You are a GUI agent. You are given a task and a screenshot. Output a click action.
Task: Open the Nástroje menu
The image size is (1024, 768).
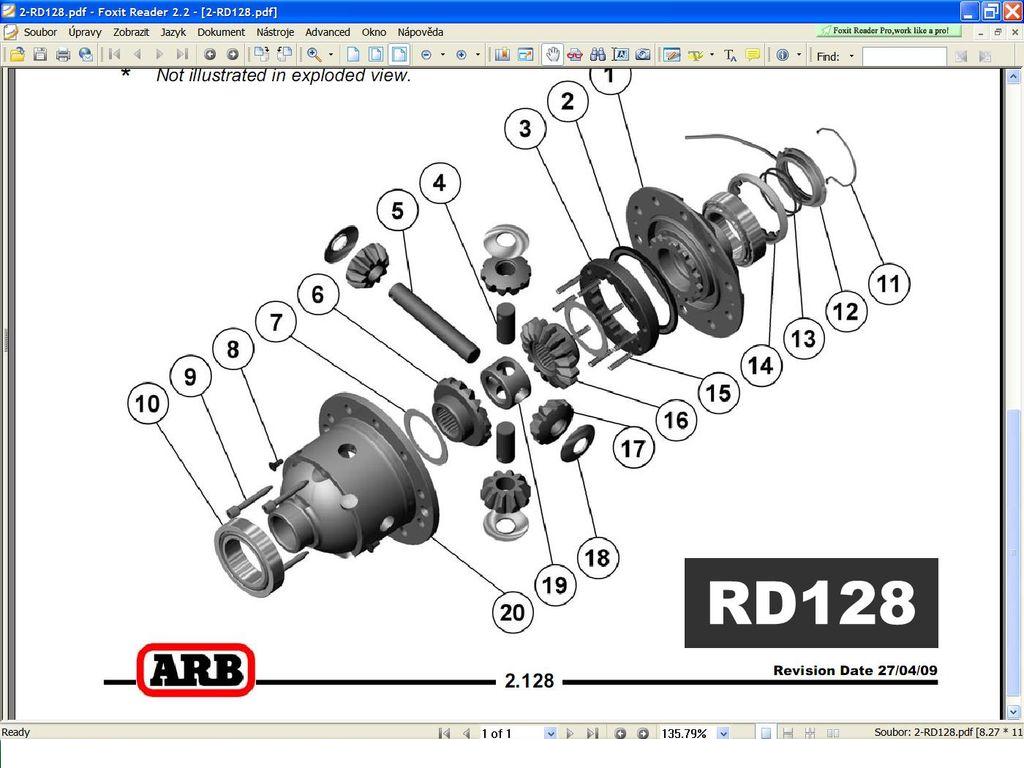(x=275, y=32)
